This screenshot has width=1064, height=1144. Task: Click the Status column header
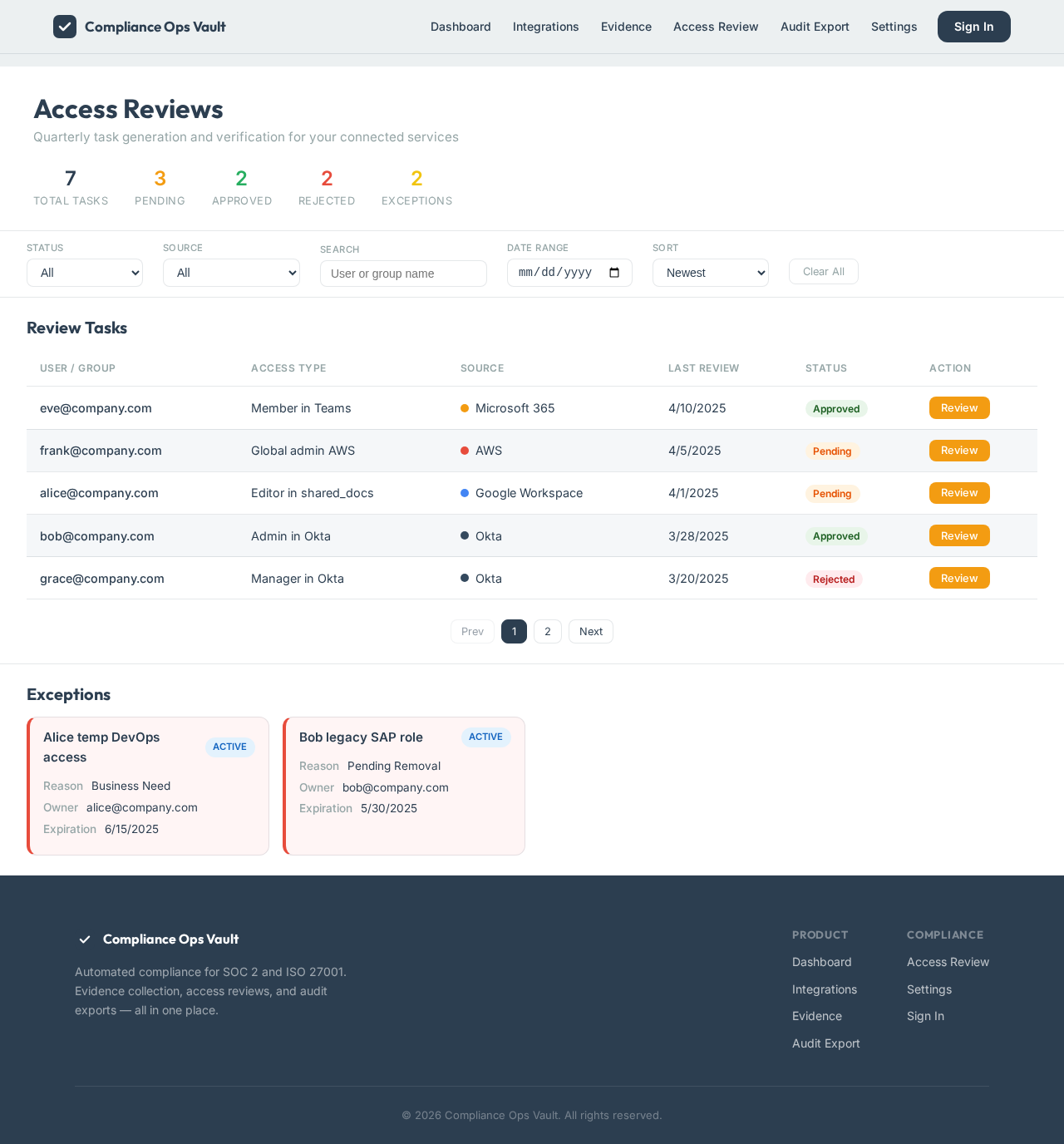(826, 368)
